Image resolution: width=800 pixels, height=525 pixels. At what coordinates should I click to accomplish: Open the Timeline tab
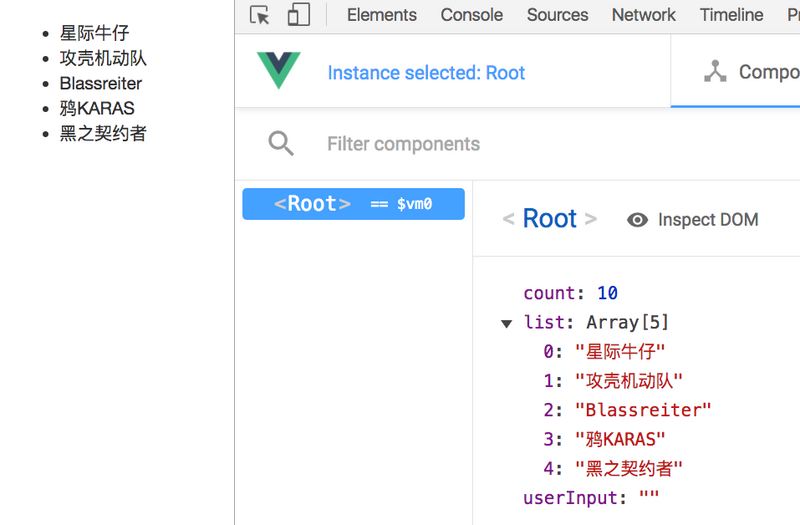731,15
